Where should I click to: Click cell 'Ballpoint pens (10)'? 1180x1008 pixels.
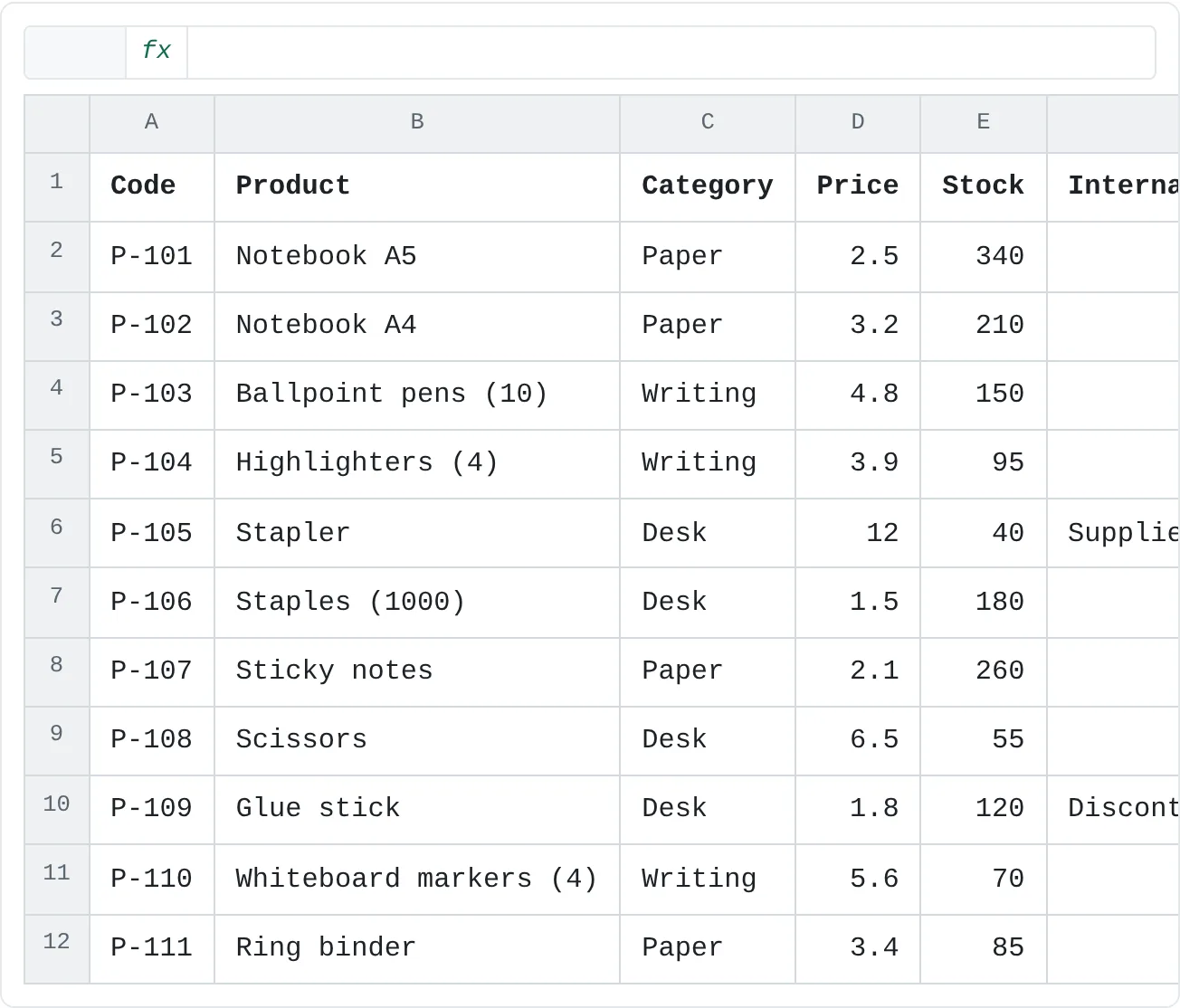point(417,395)
